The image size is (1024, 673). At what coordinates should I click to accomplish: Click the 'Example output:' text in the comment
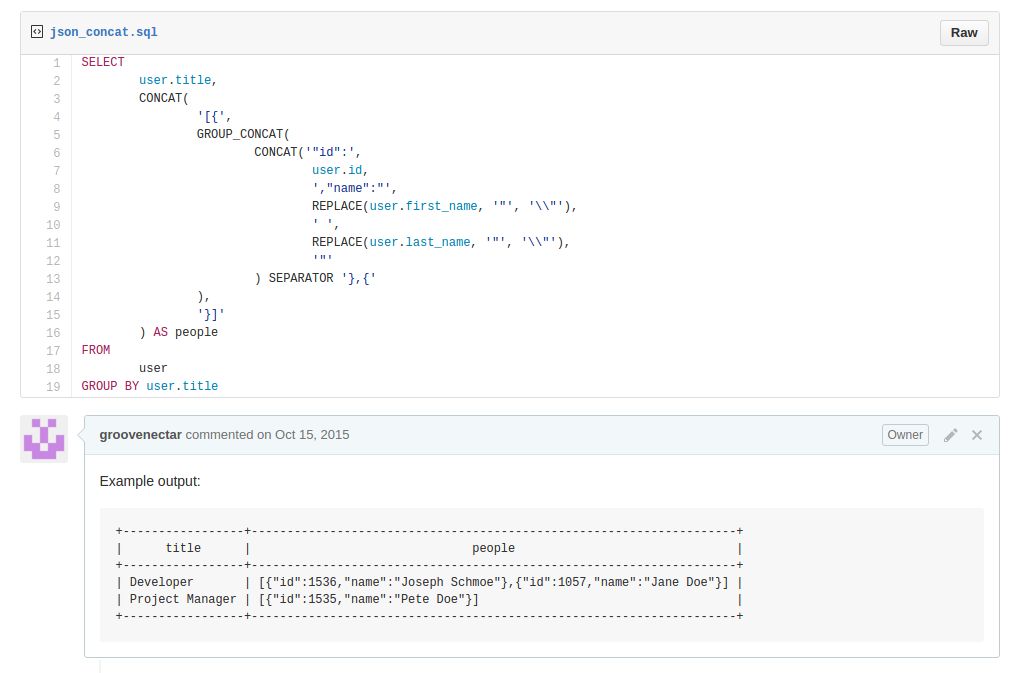(x=150, y=481)
